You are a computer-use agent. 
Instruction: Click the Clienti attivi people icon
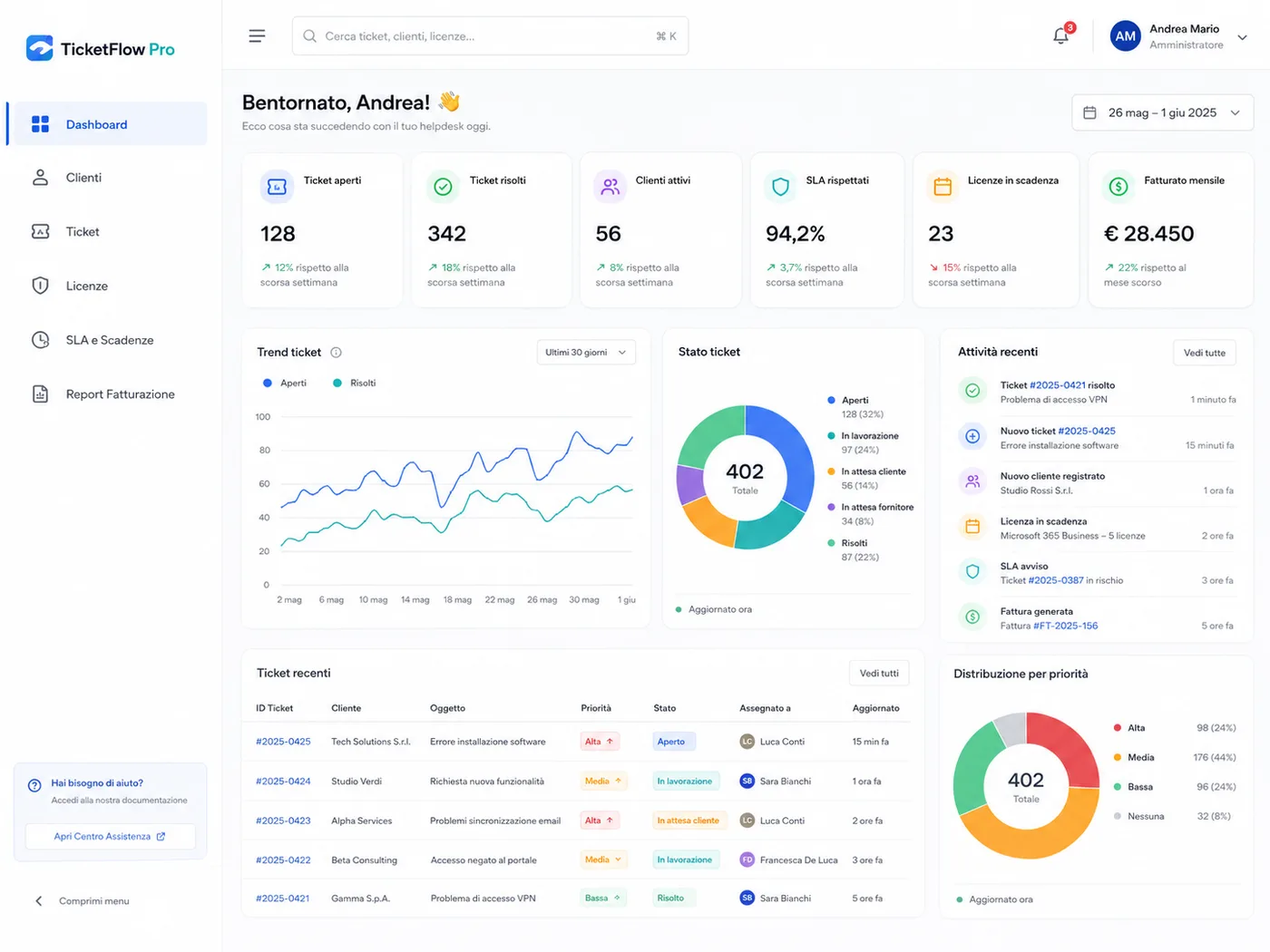click(611, 187)
